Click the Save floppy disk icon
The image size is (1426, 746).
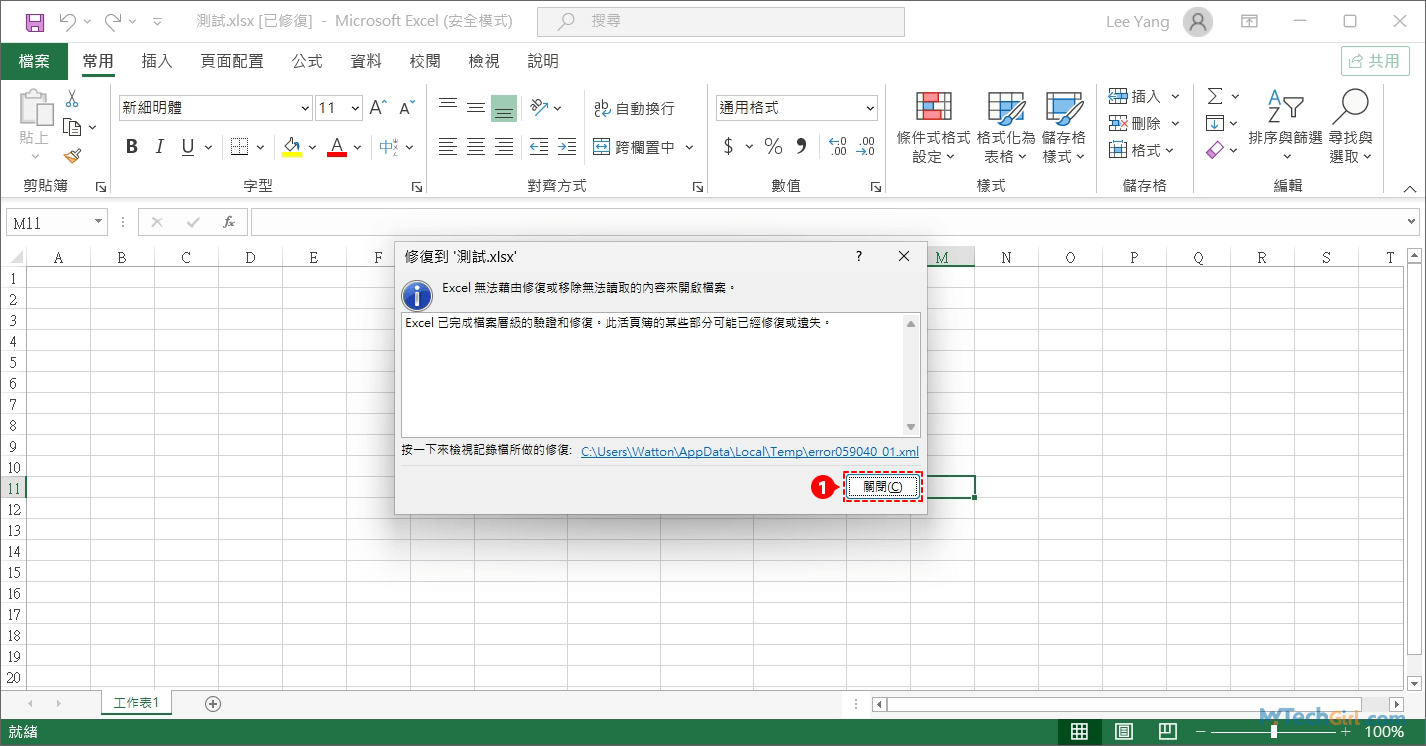click(x=34, y=21)
